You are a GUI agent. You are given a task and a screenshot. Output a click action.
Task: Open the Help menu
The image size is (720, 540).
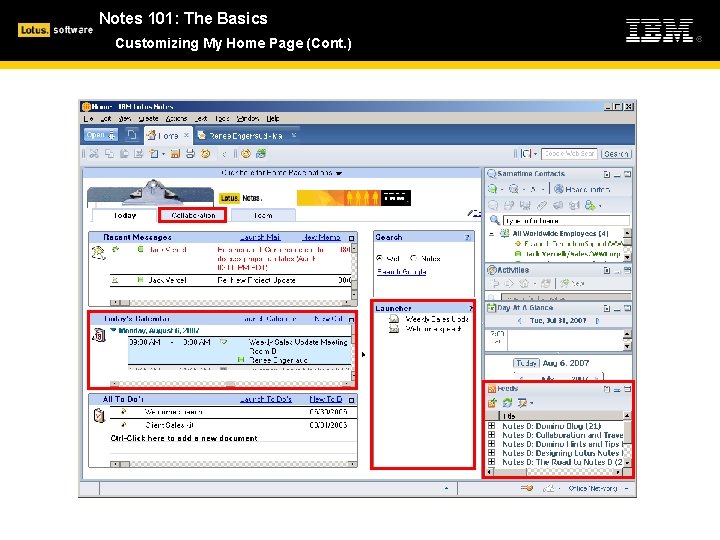[x=273, y=118]
